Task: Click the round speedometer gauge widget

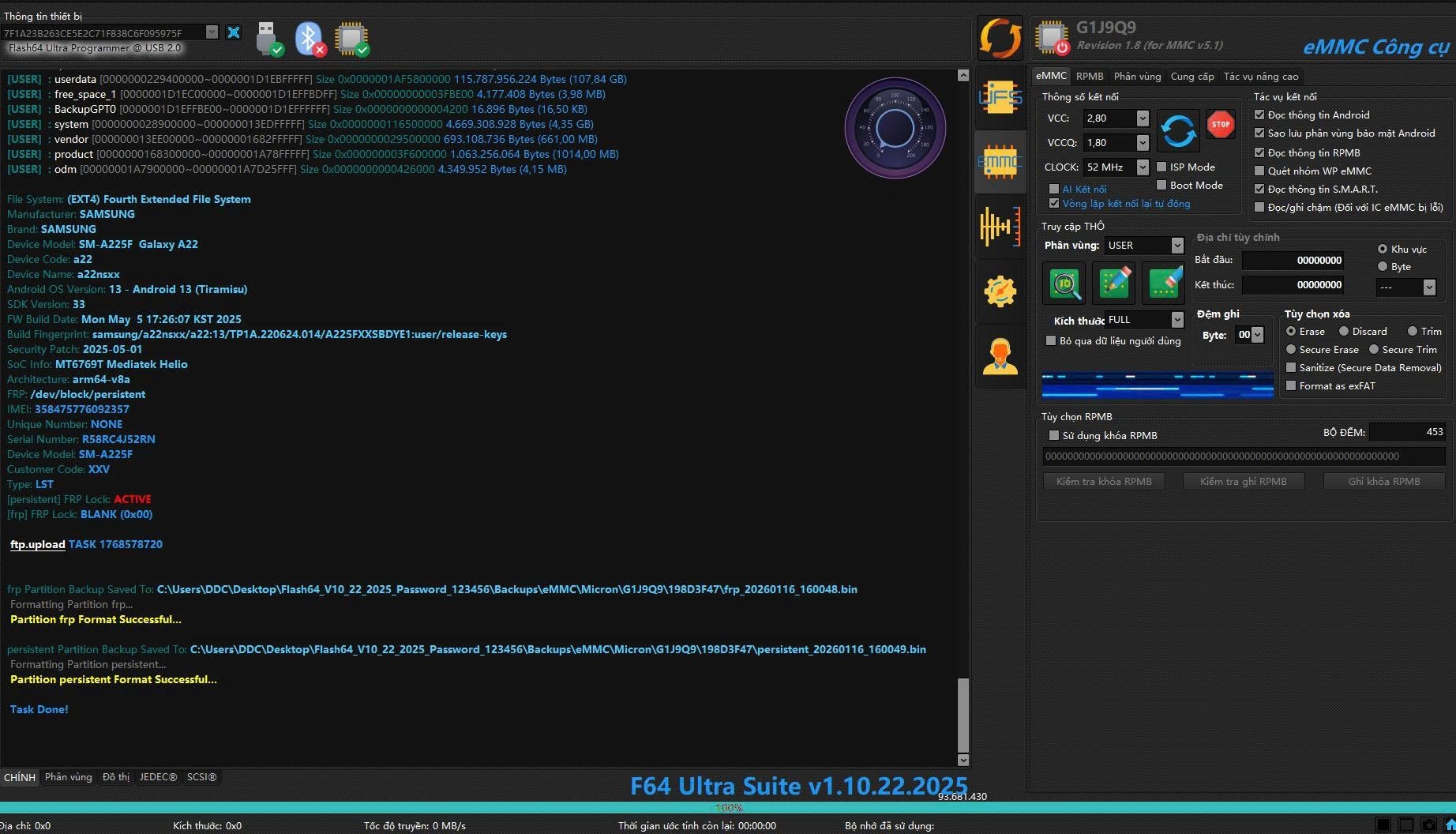Action: (x=895, y=128)
